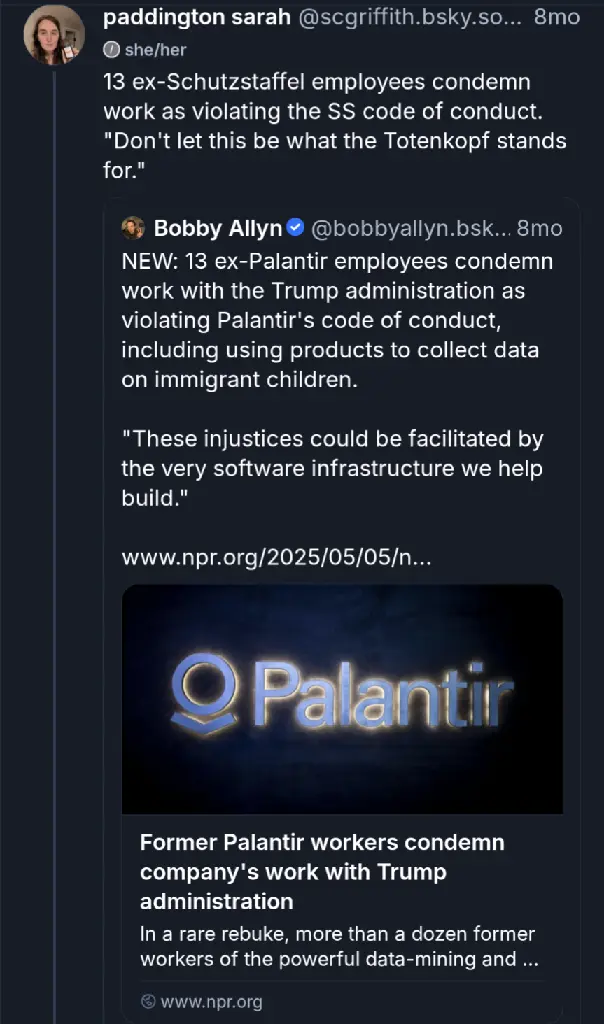Click sarah's post text about Schutzstaffel employees

(334, 126)
